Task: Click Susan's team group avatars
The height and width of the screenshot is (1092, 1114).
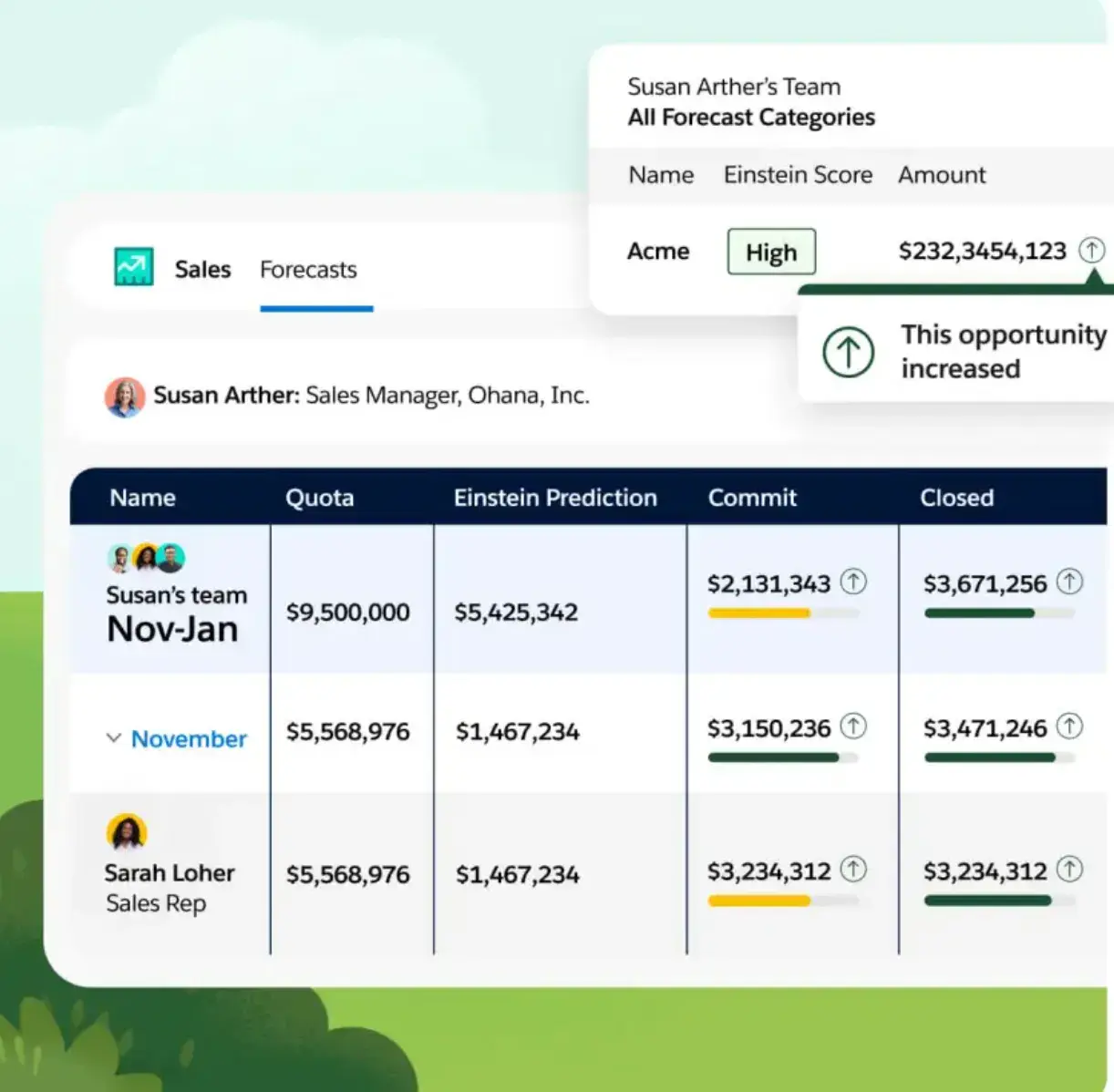Action: 146,557
